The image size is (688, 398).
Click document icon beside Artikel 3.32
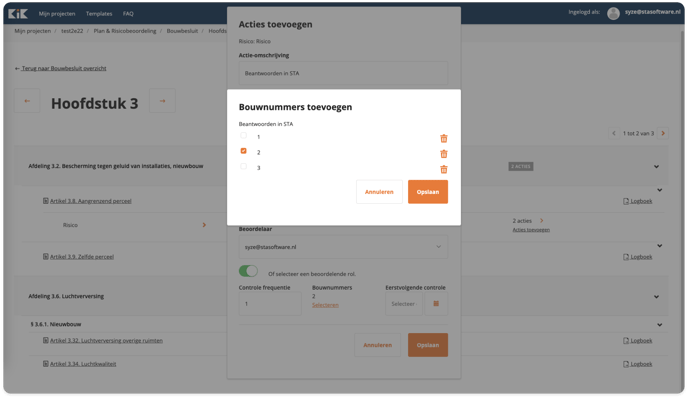pyautogui.click(x=46, y=341)
